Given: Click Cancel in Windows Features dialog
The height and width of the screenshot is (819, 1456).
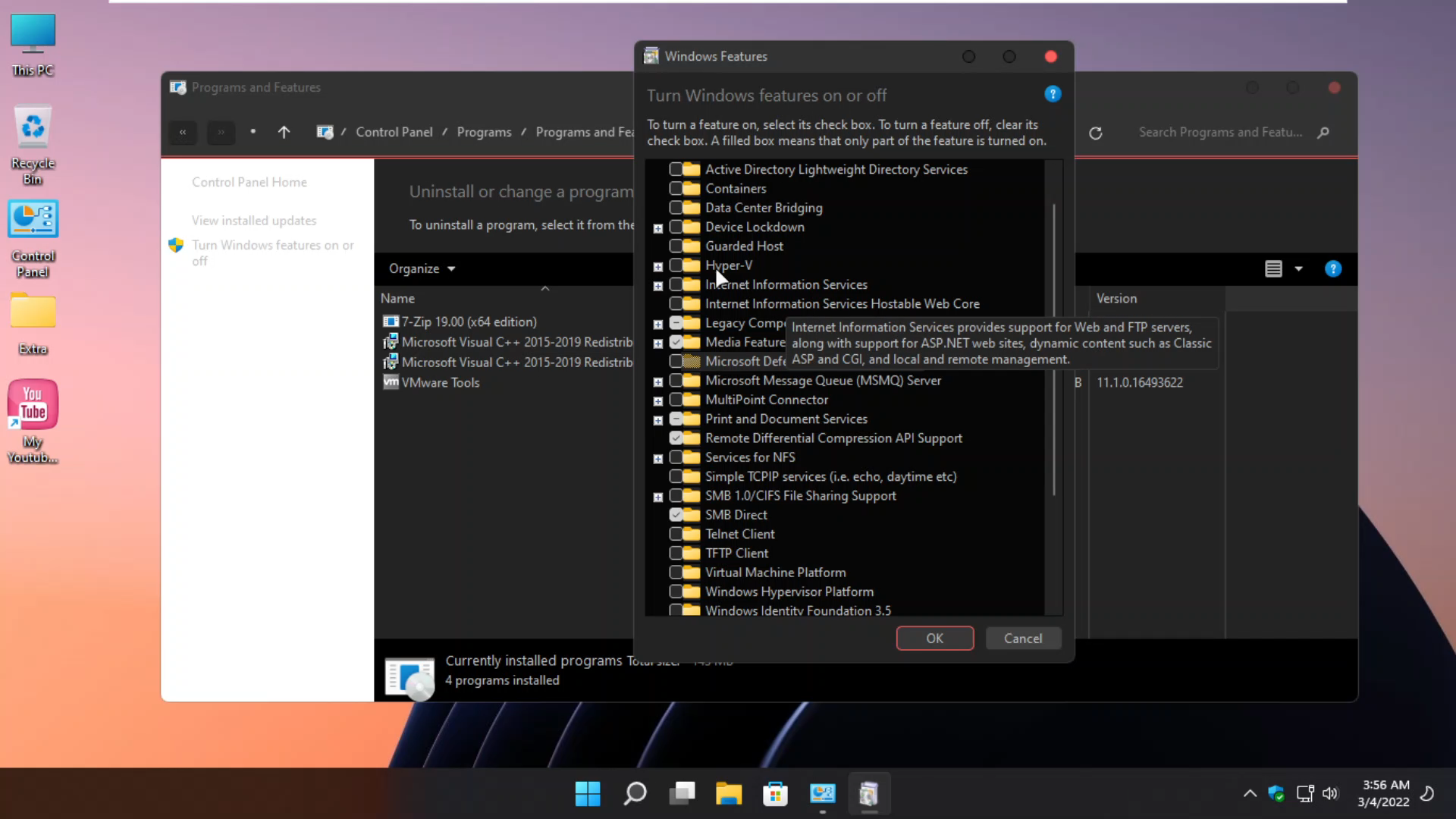Looking at the screenshot, I should coord(1023,639).
